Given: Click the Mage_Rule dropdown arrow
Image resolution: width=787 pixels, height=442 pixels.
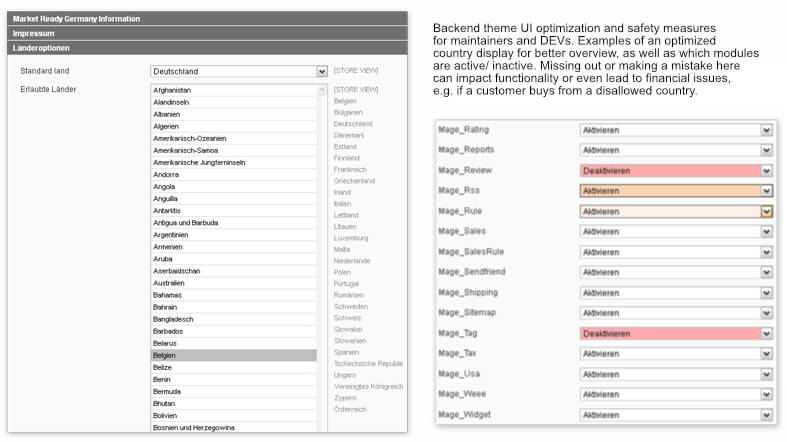Looking at the screenshot, I should 766,211.
